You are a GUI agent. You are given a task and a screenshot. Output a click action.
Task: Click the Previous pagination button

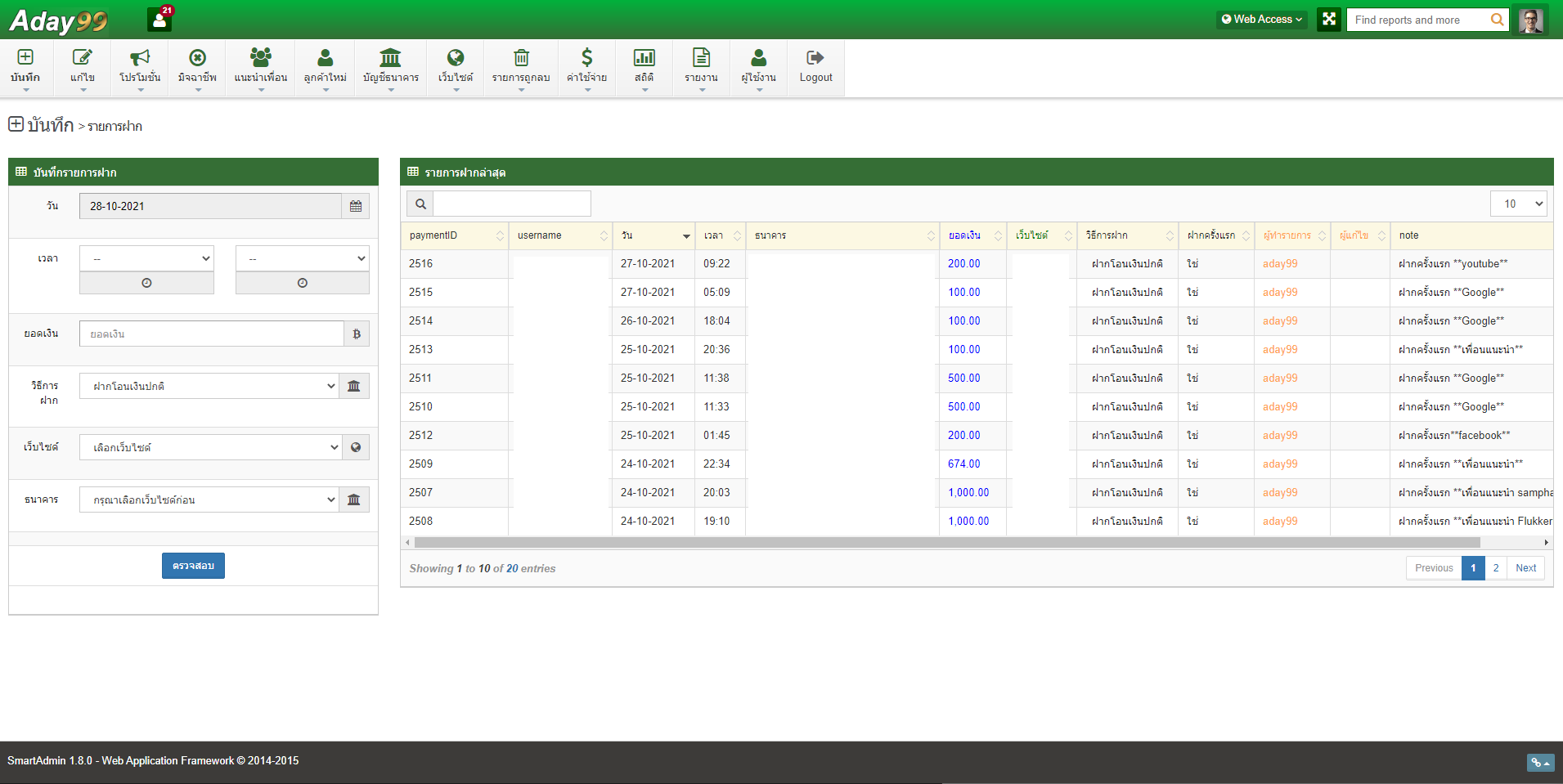point(1434,568)
